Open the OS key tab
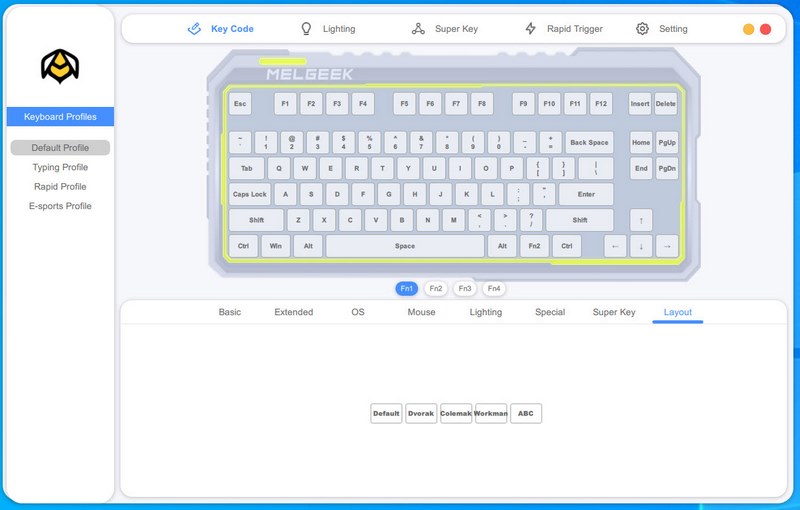 click(358, 312)
